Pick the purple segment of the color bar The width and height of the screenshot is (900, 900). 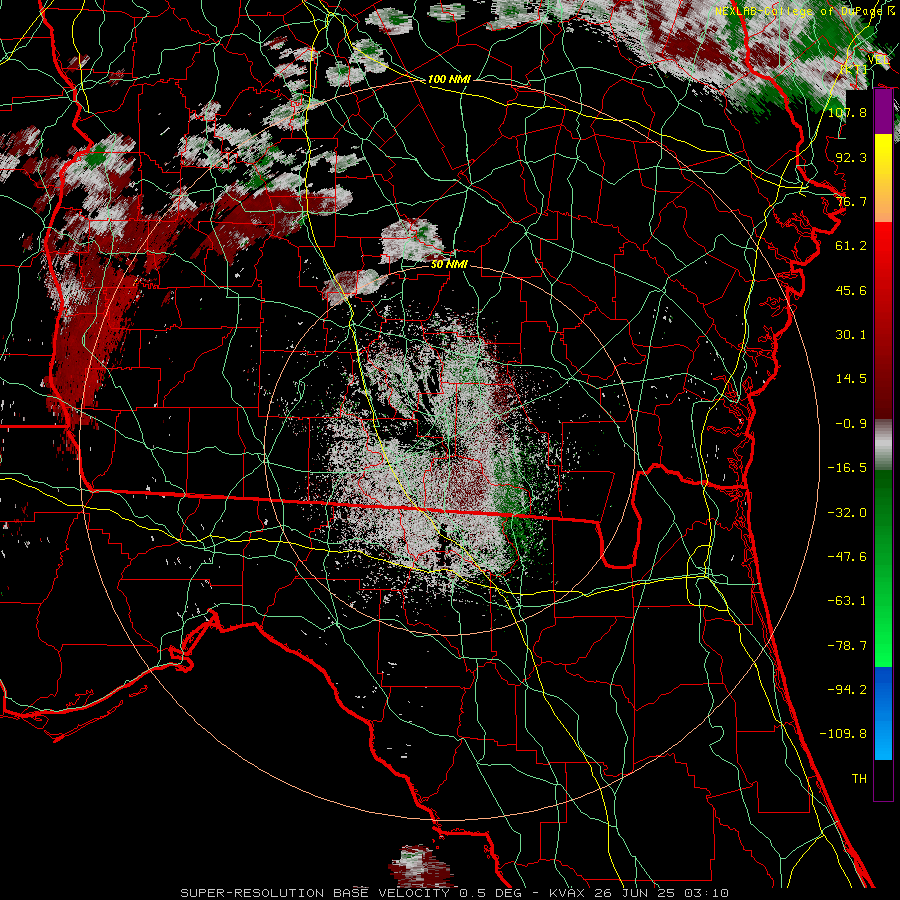pos(883,112)
